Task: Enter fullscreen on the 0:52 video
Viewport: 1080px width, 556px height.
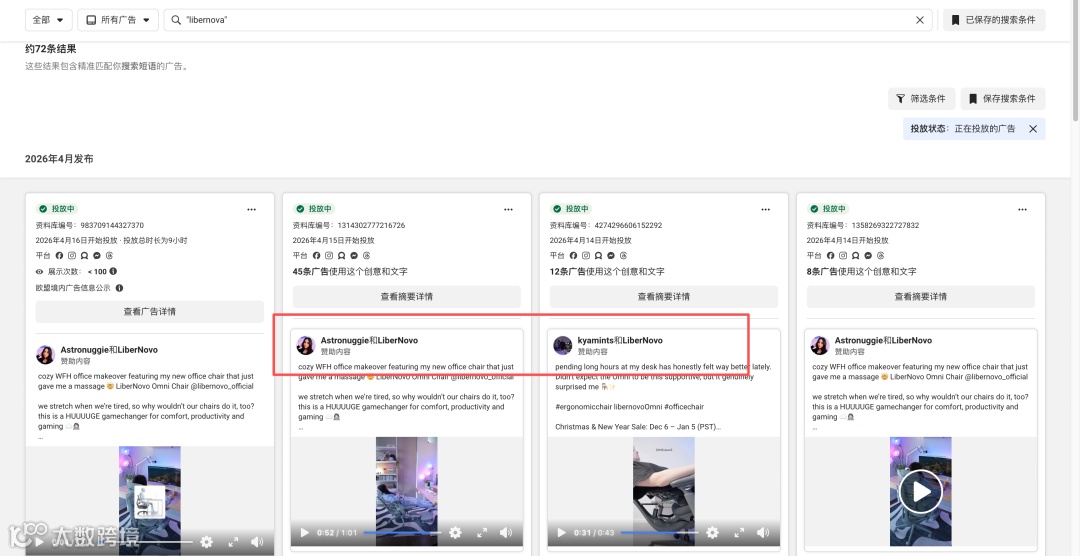Action: (482, 533)
